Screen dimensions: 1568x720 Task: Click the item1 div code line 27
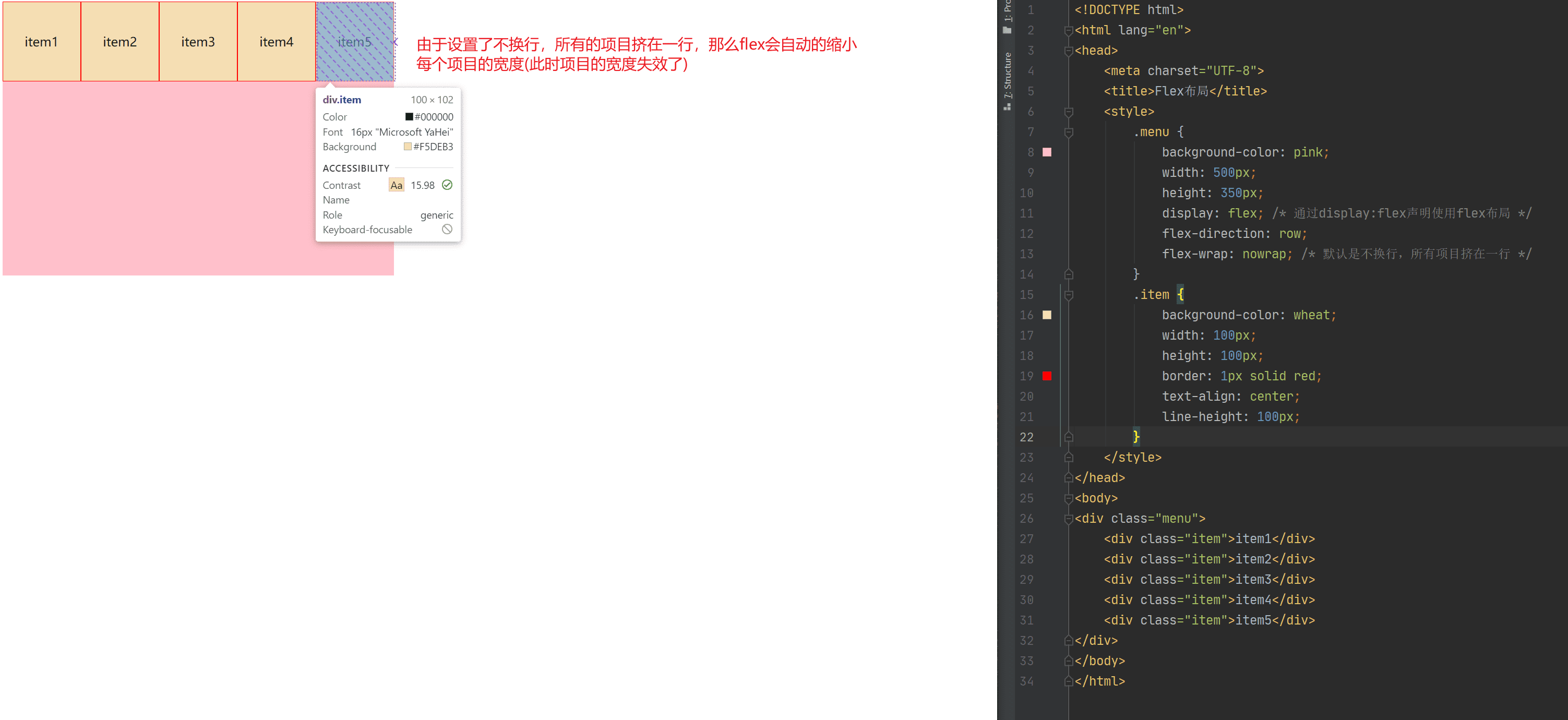click(x=1210, y=538)
